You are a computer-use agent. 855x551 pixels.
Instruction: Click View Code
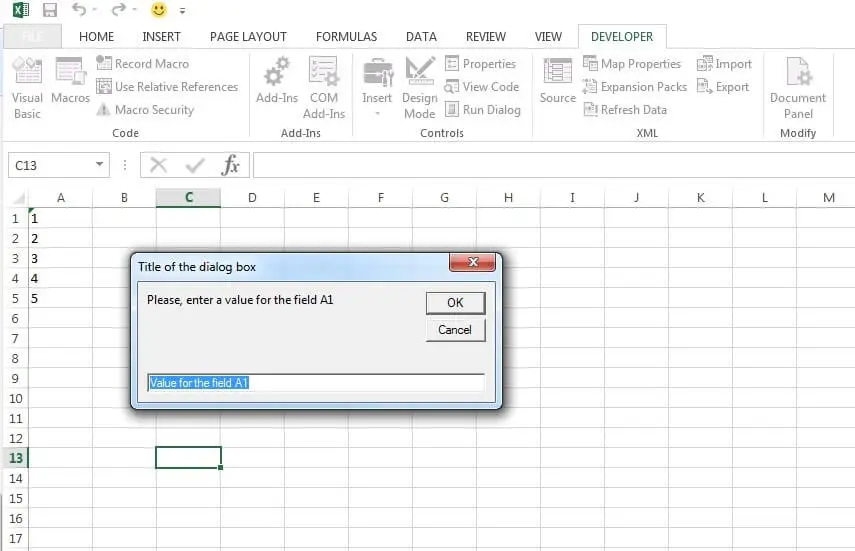481,87
